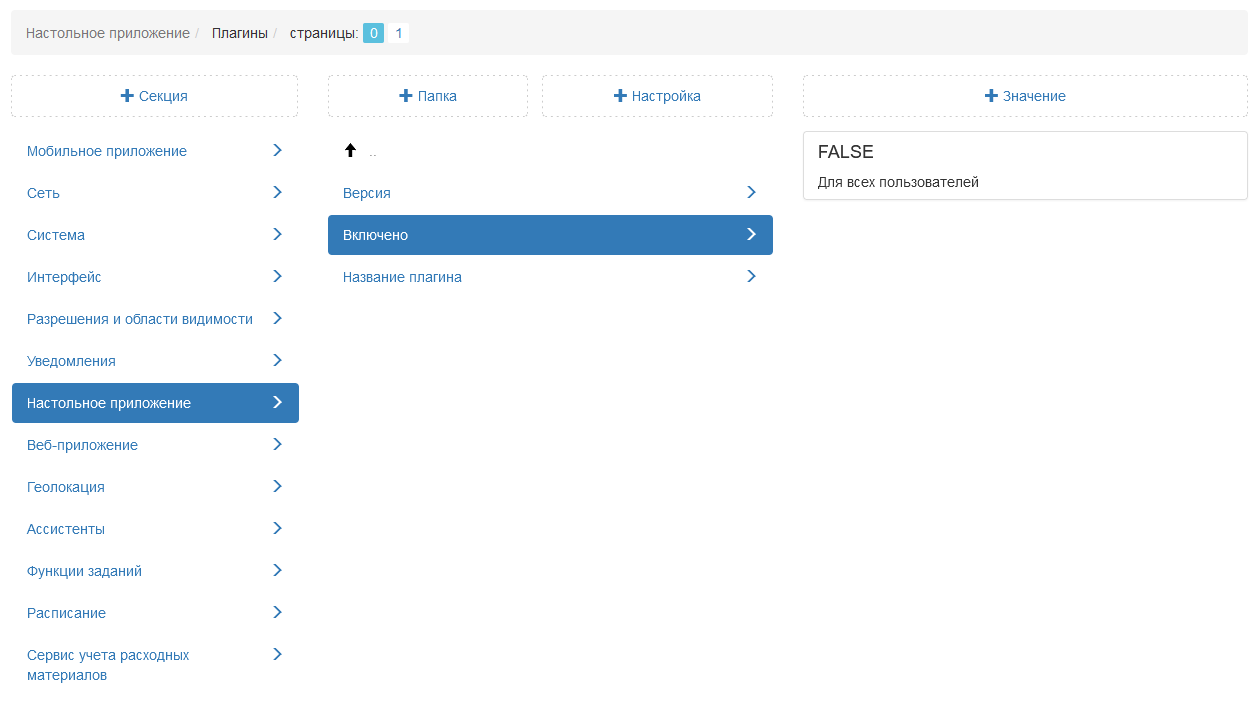The width and height of the screenshot is (1258, 709).
Task: Click plus icon next to Настройка
Action: coord(620,96)
